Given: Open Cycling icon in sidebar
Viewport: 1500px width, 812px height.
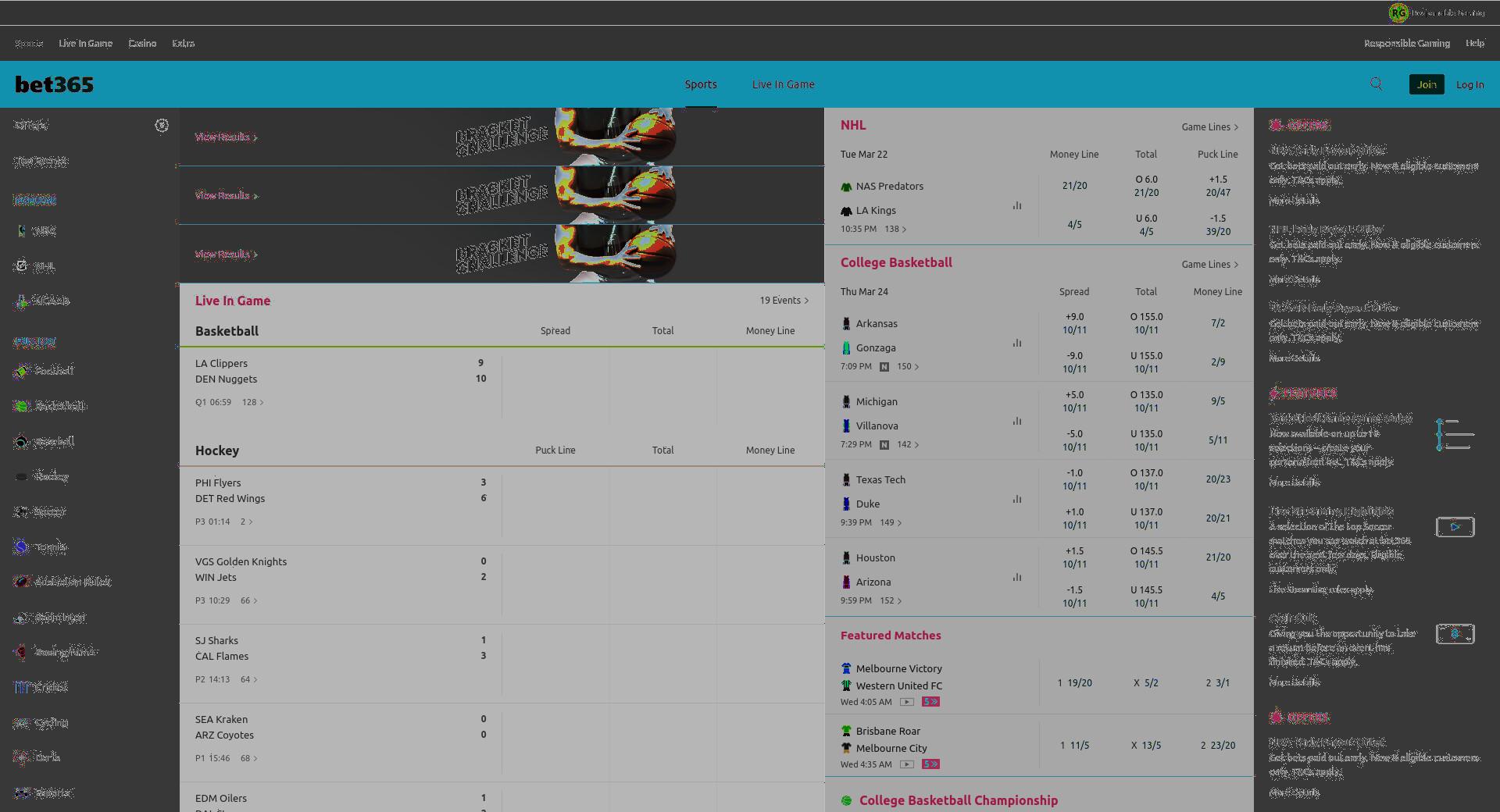Looking at the screenshot, I should [22, 723].
